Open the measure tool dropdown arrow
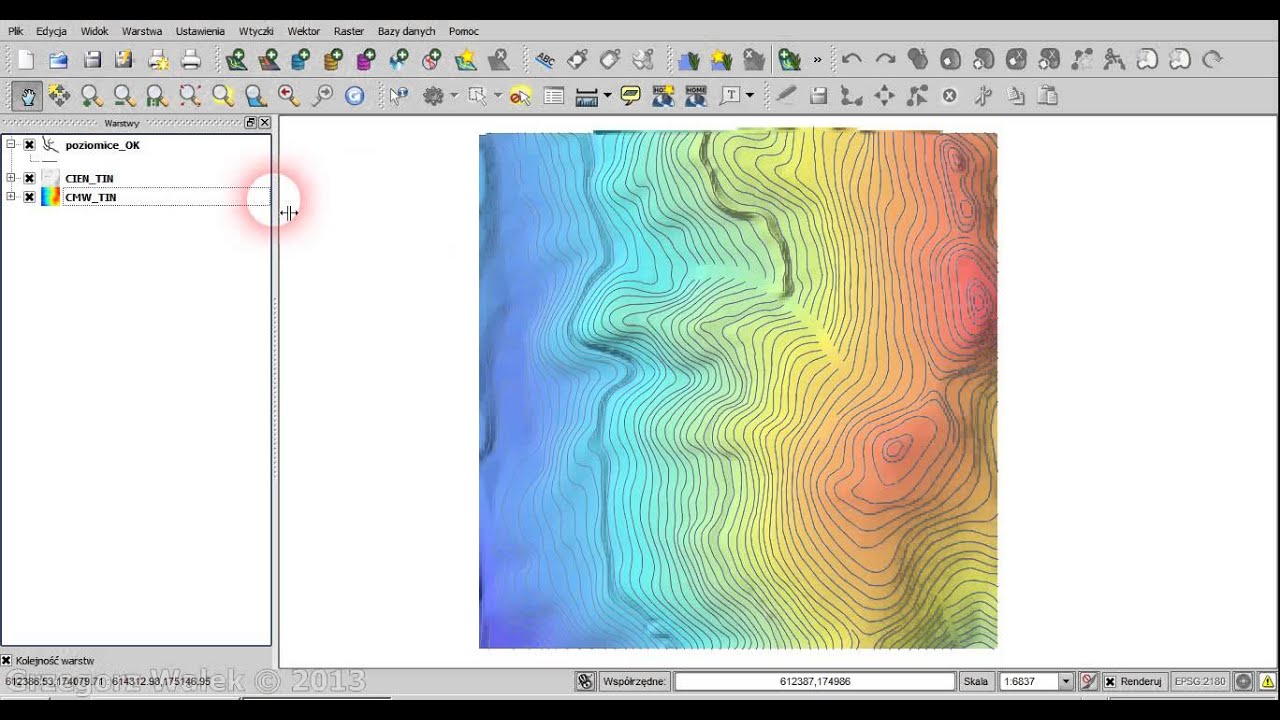The width and height of the screenshot is (1280, 720). [606, 96]
